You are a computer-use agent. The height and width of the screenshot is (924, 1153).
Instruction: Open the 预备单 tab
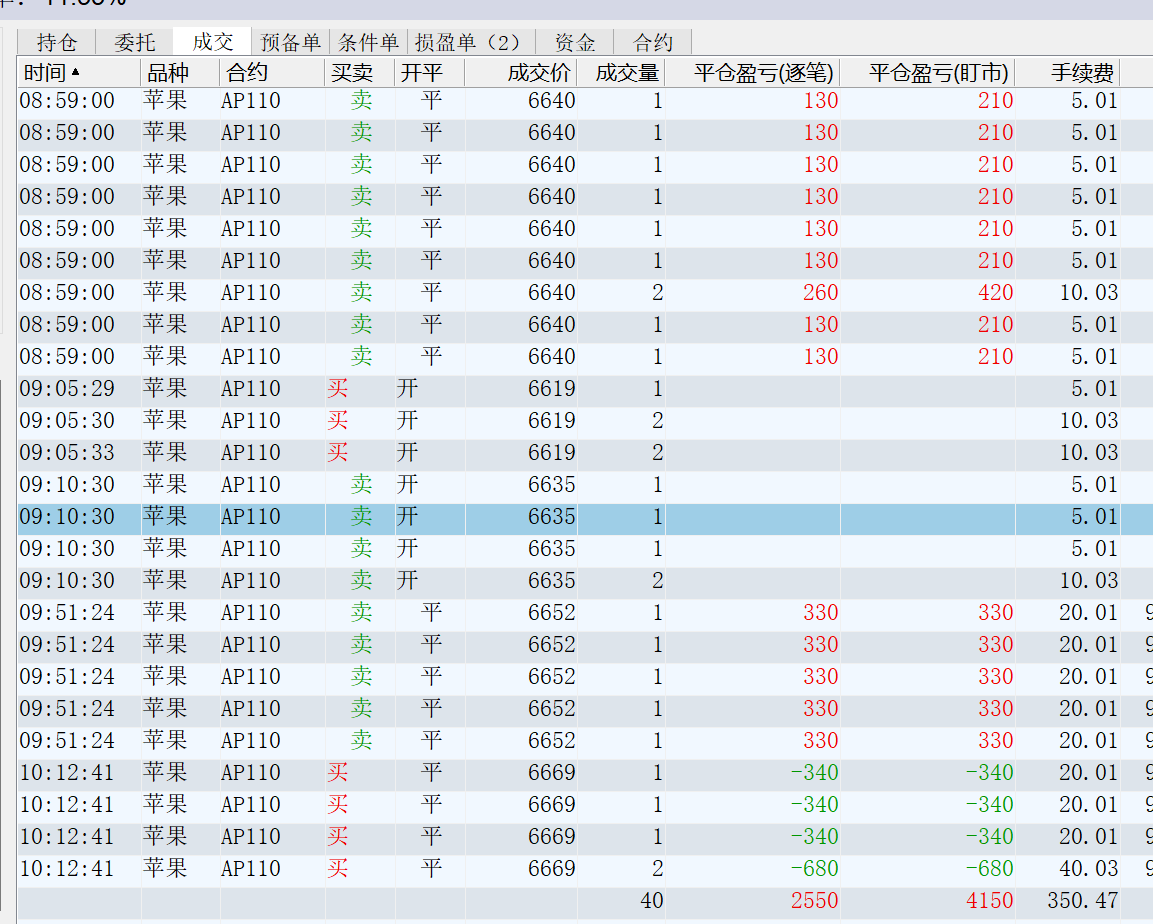[291, 42]
